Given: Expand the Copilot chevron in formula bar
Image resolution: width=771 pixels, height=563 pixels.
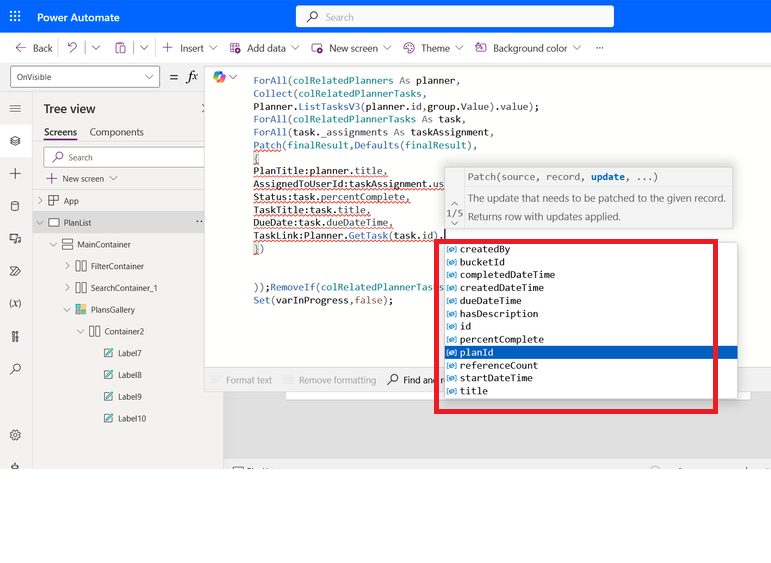Looking at the screenshot, I should tap(233, 77).
